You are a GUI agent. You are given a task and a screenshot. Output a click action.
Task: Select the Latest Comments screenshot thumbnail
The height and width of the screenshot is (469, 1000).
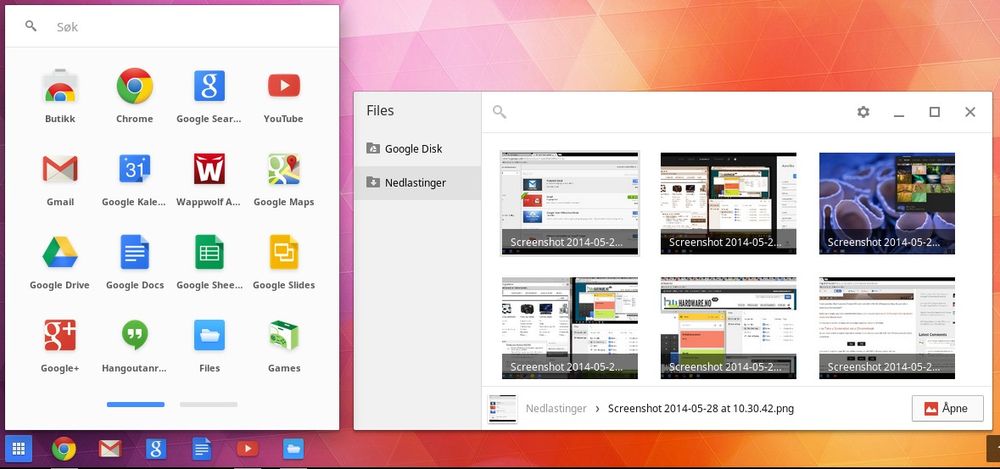click(x=887, y=328)
